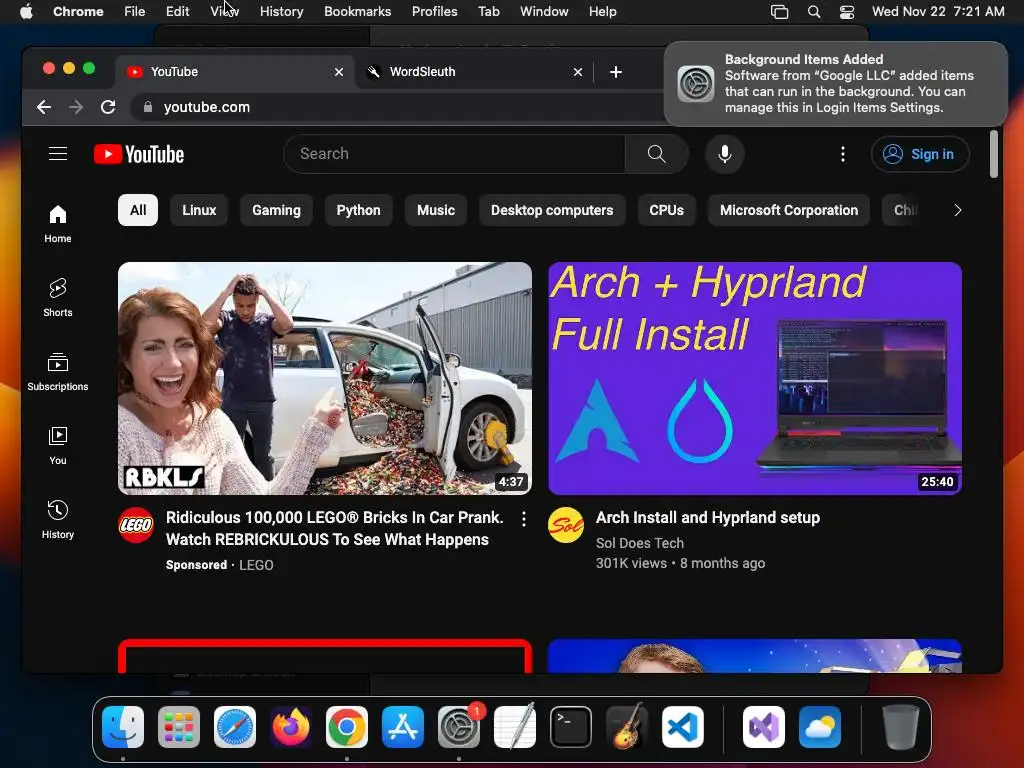The image size is (1024, 768).
Task: Click the Sign in button
Action: 920,154
